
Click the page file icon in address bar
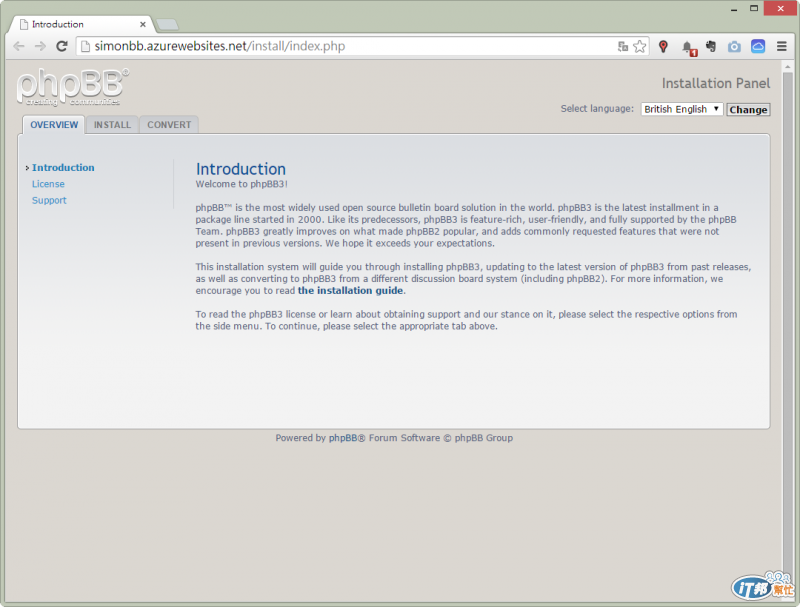click(85, 46)
